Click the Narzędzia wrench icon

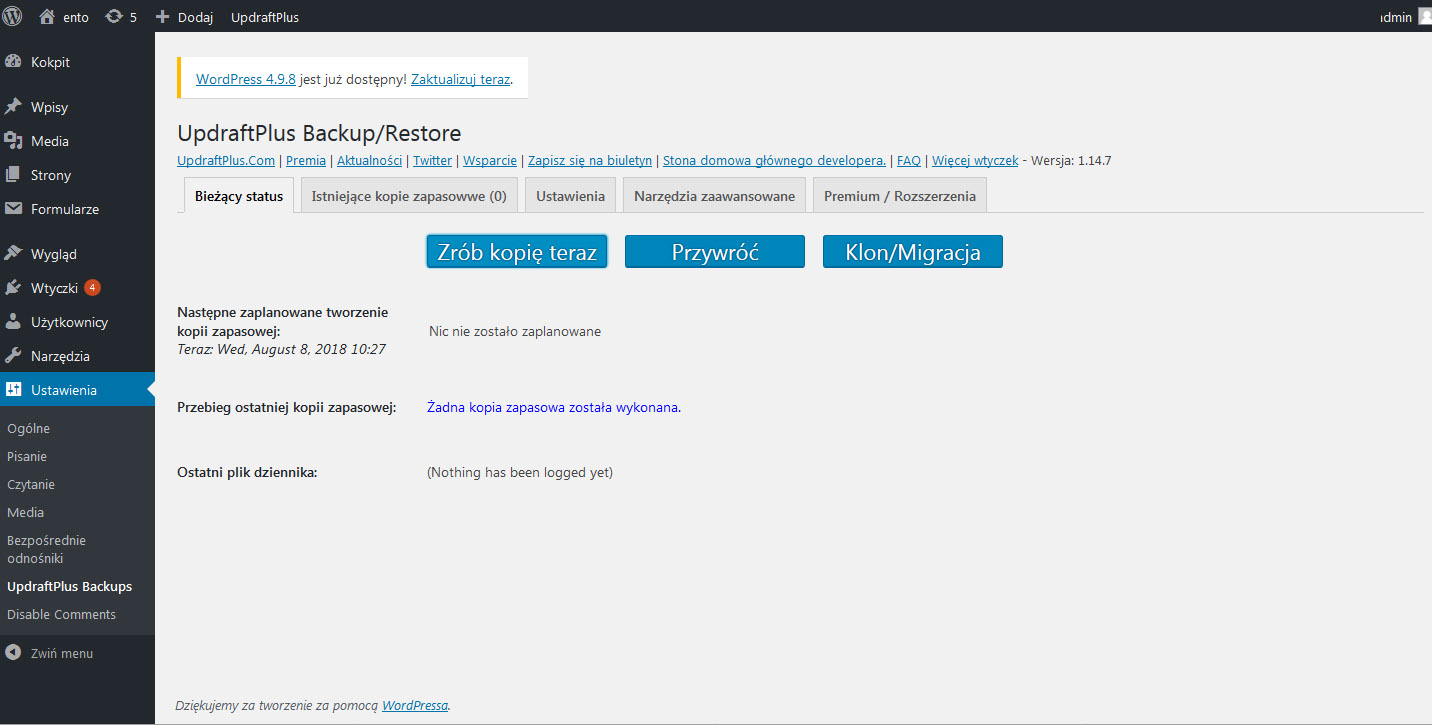(13, 356)
